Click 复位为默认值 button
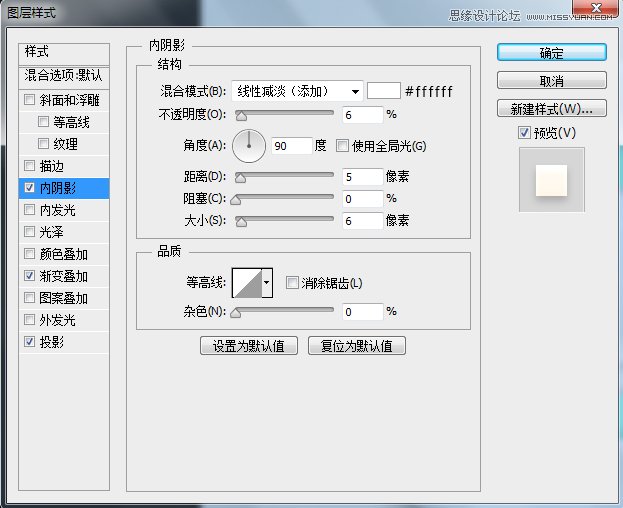 click(357, 346)
